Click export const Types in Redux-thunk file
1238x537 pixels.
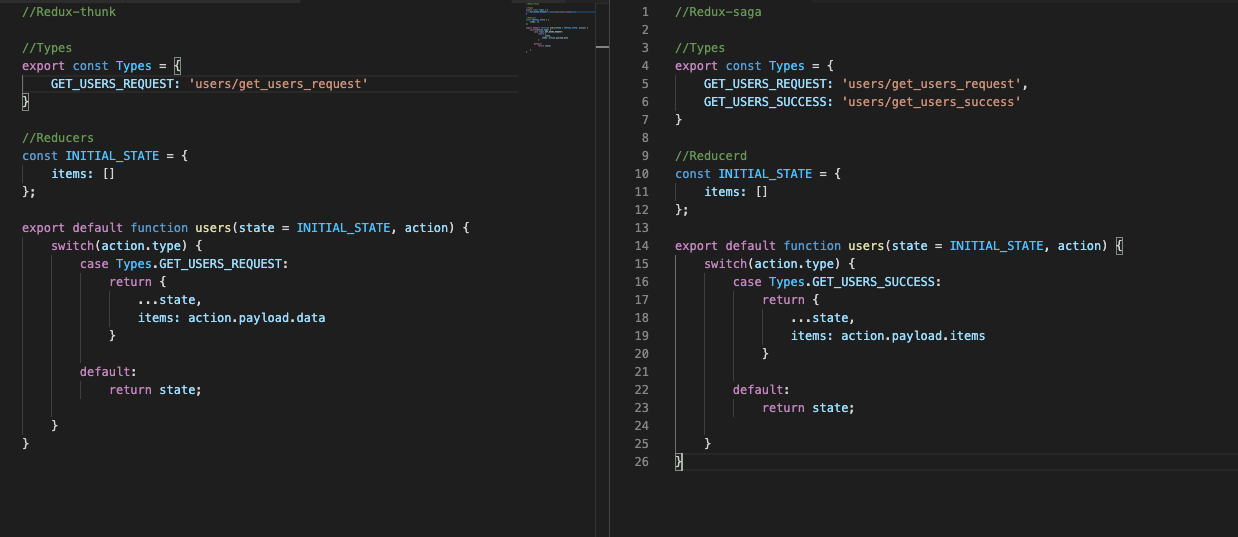[x=87, y=66]
